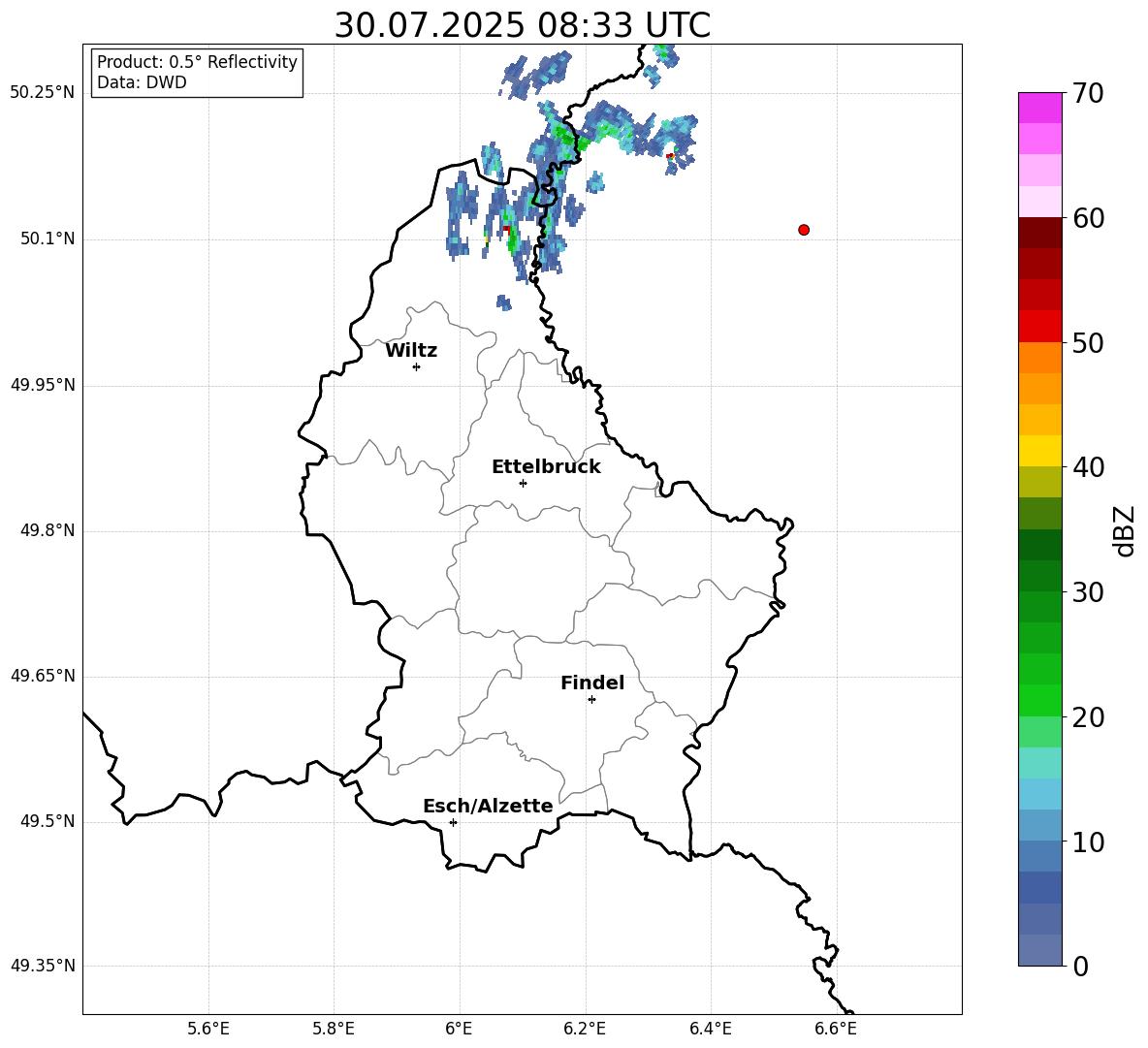Click the 50.1°N latitude label
1148x1048 pixels.
tap(48, 238)
